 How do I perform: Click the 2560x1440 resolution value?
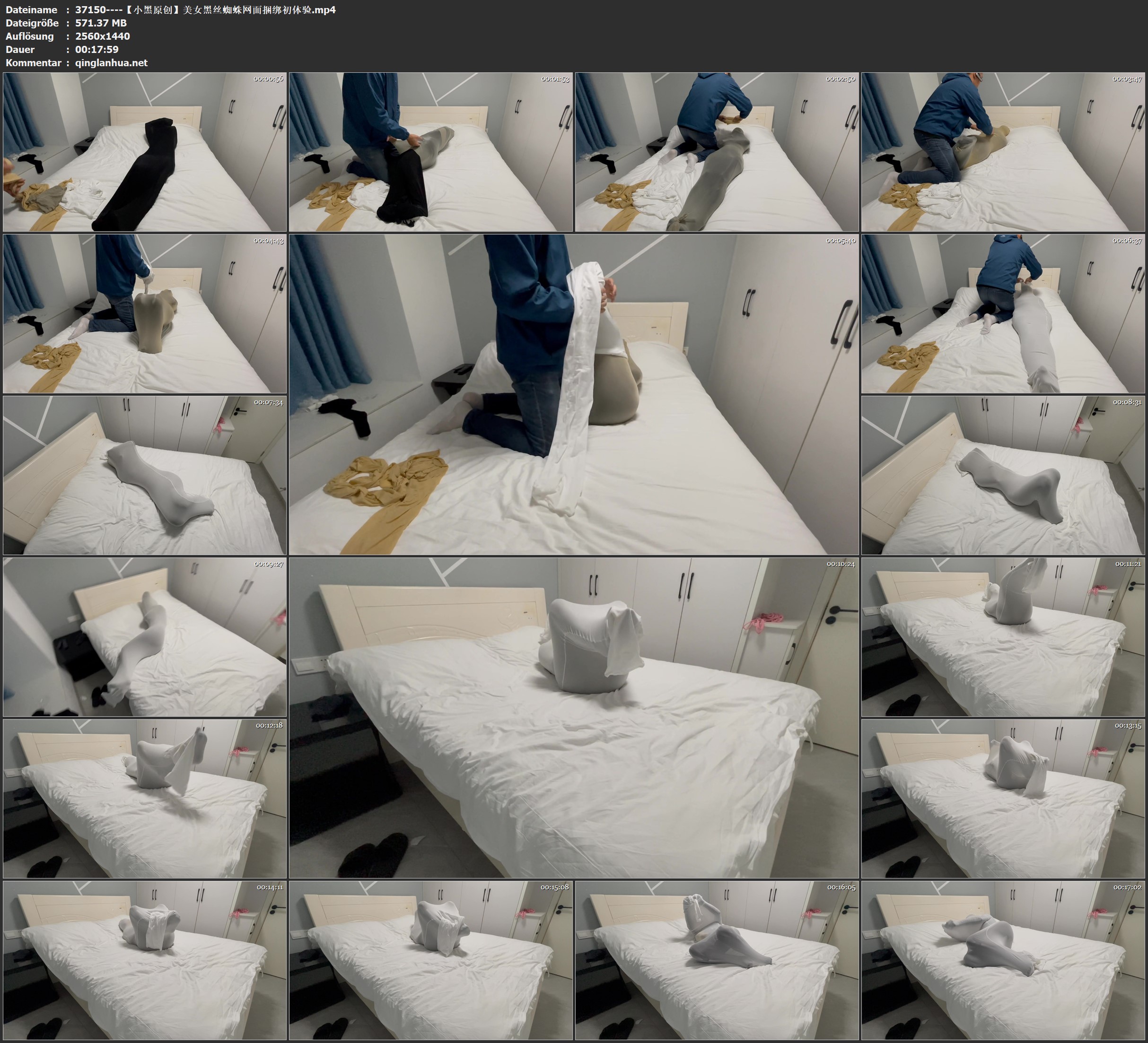click(x=103, y=36)
